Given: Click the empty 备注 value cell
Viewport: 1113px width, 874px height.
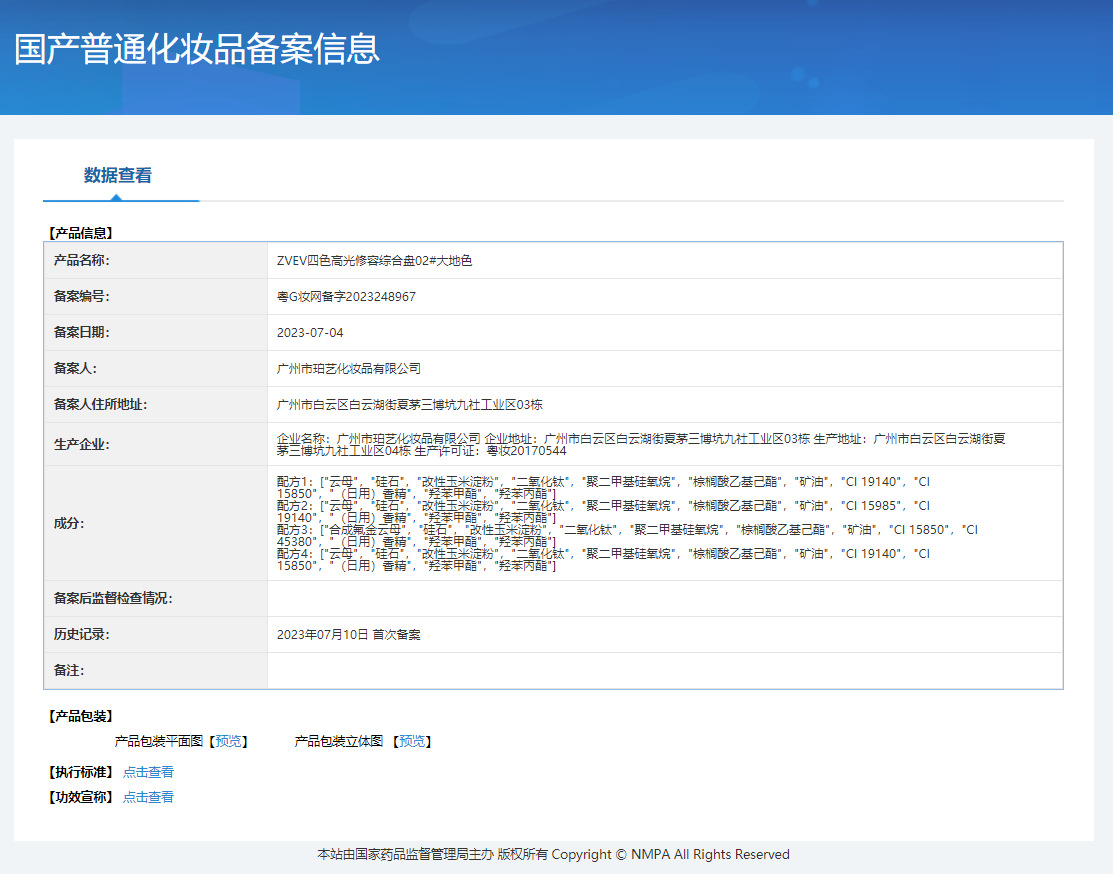Looking at the screenshot, I should pyautogui.click(x=664, y=671).
